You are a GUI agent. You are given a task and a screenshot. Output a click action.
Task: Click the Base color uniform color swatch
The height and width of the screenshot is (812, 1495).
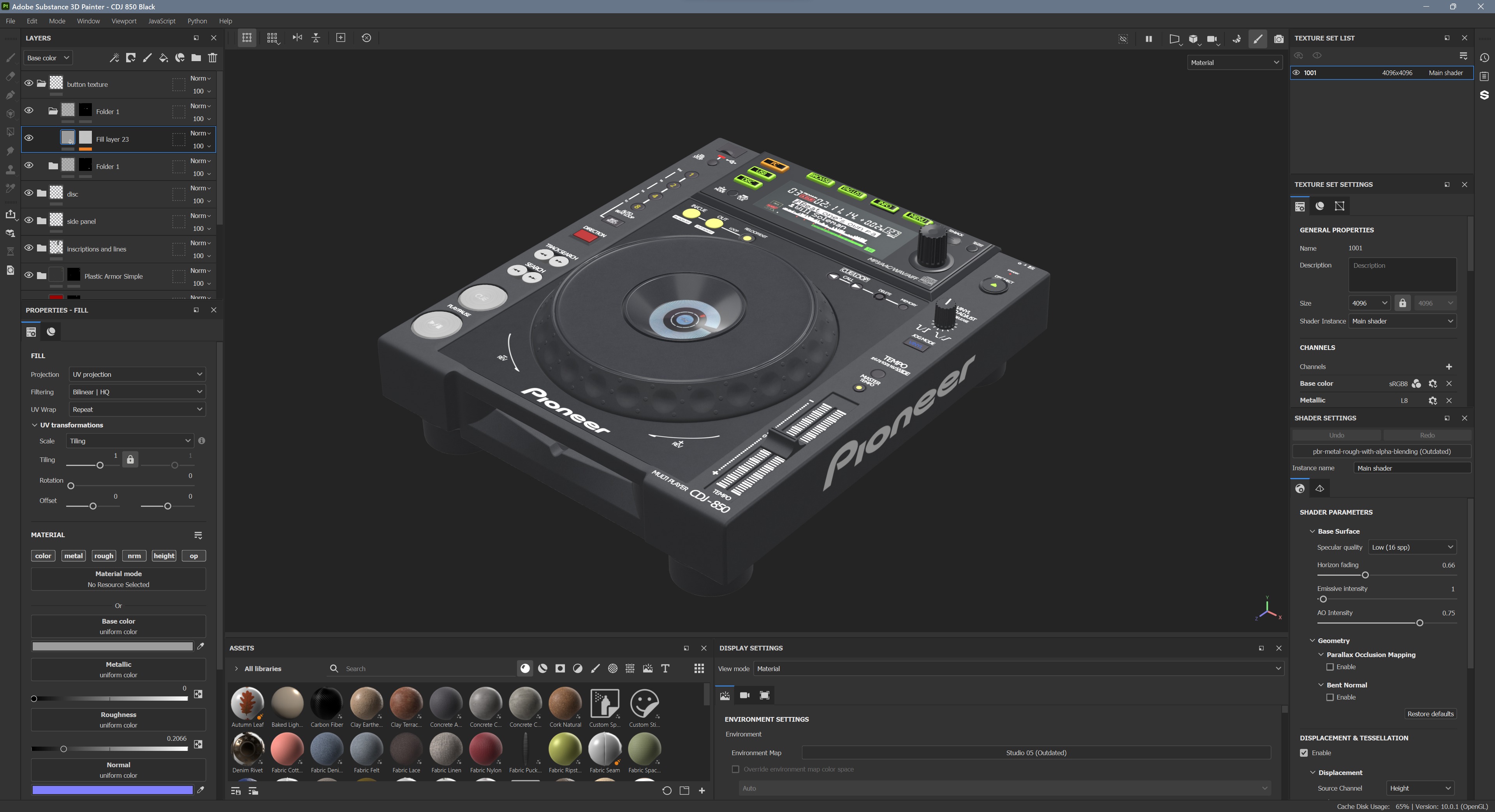pyautogui.click(x=112, y=646)
